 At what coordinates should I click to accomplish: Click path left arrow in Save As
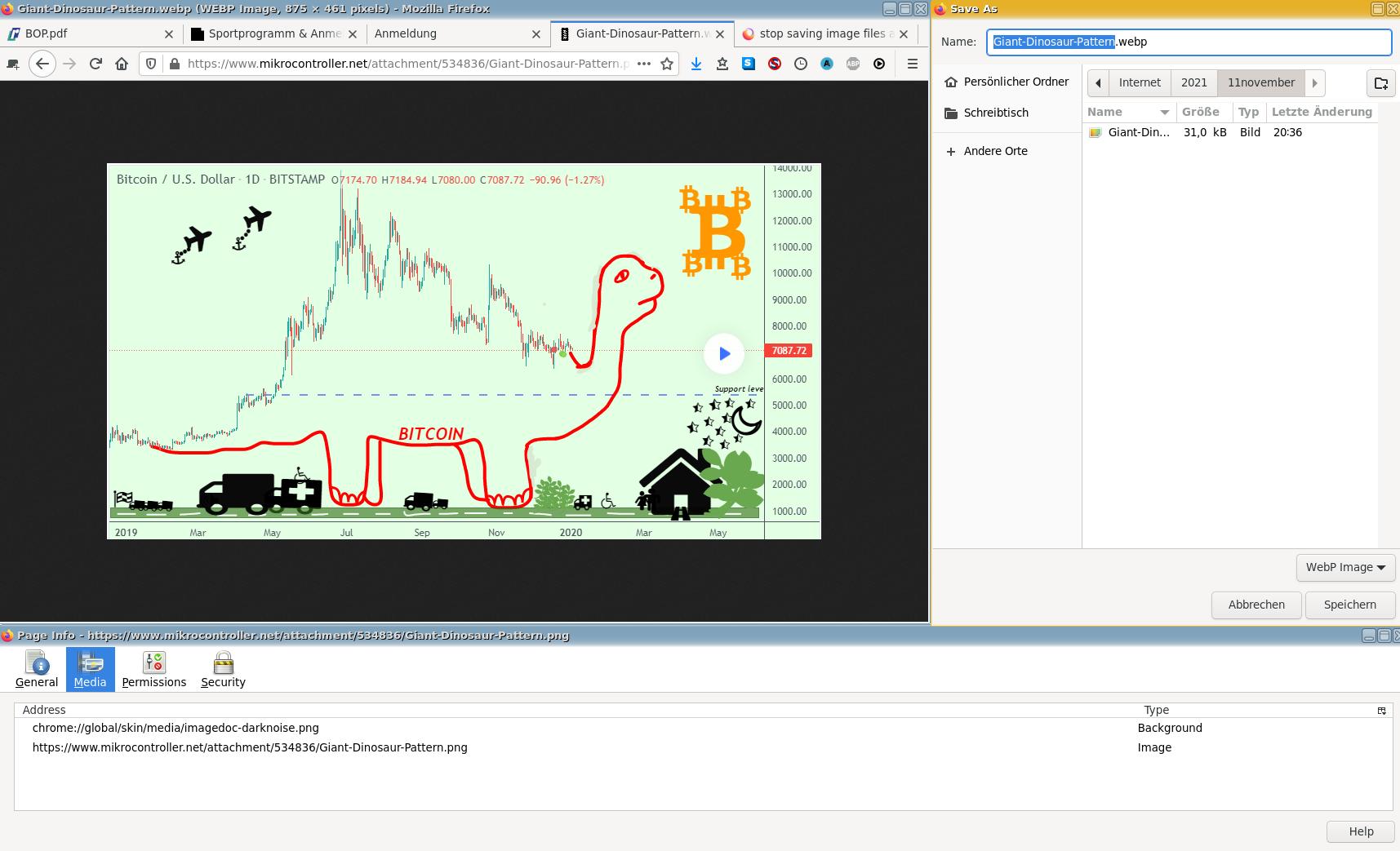coord(1098,82)
